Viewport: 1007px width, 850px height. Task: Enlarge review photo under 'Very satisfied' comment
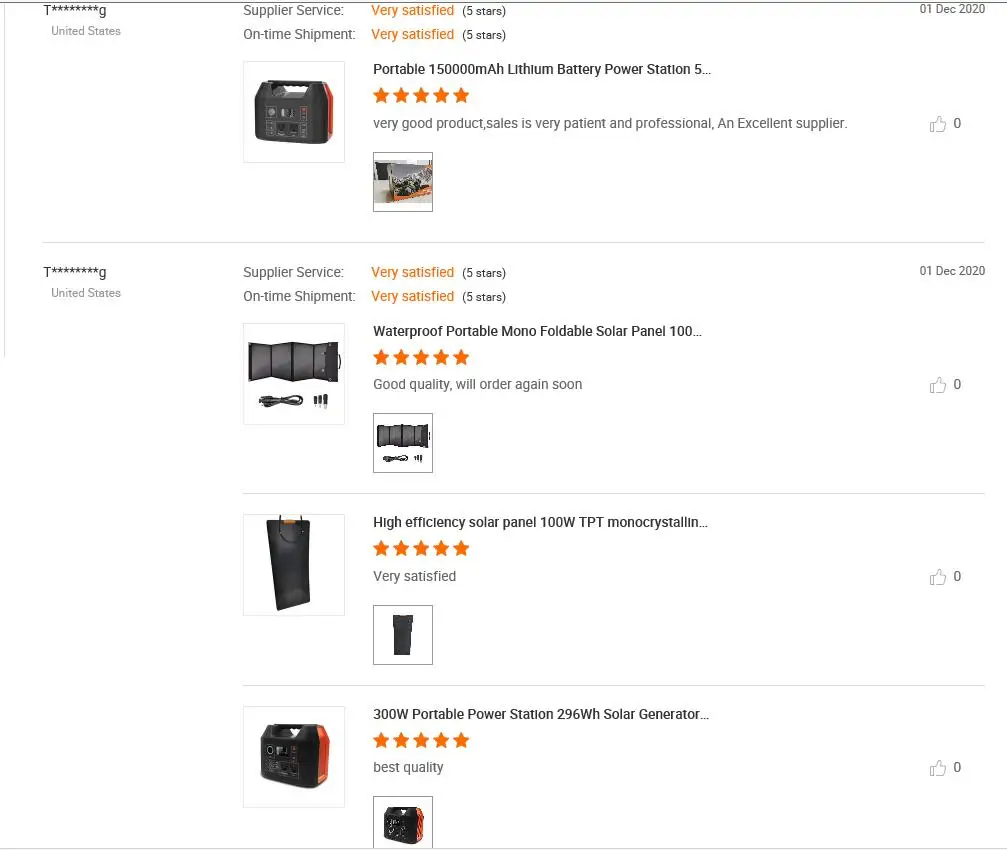pos(403,635)
